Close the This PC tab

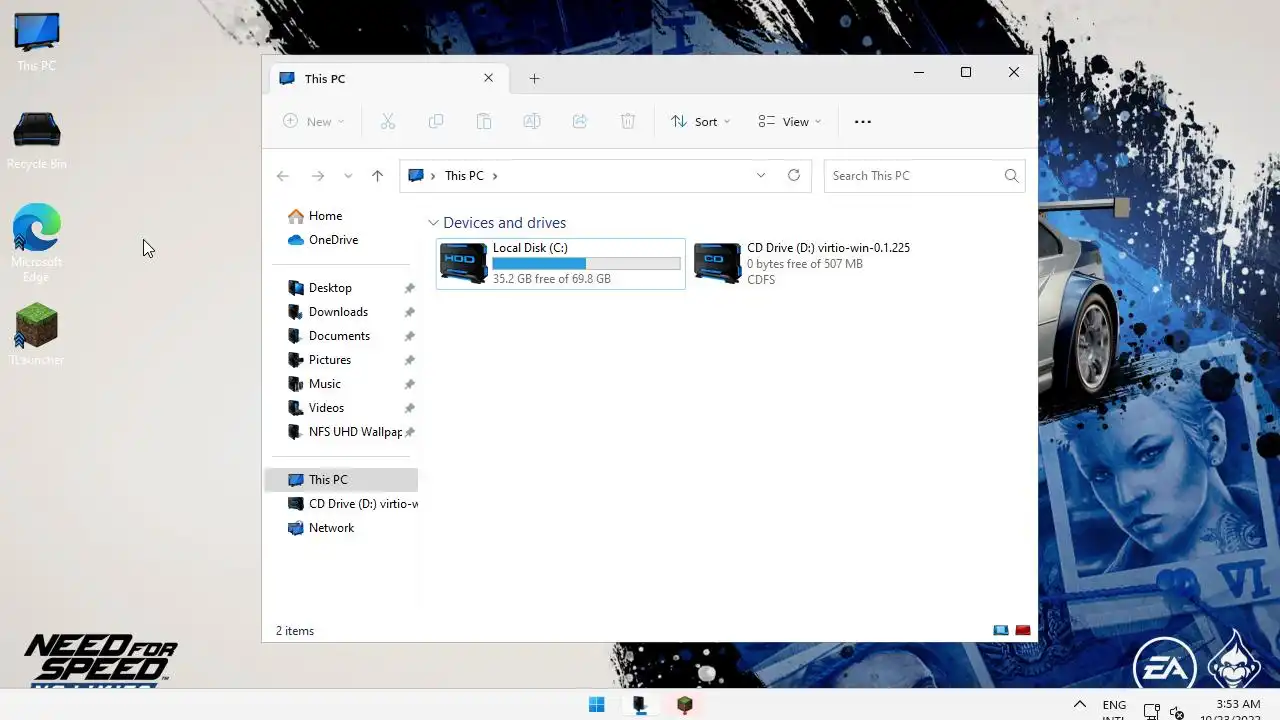[x=489, y=78]
